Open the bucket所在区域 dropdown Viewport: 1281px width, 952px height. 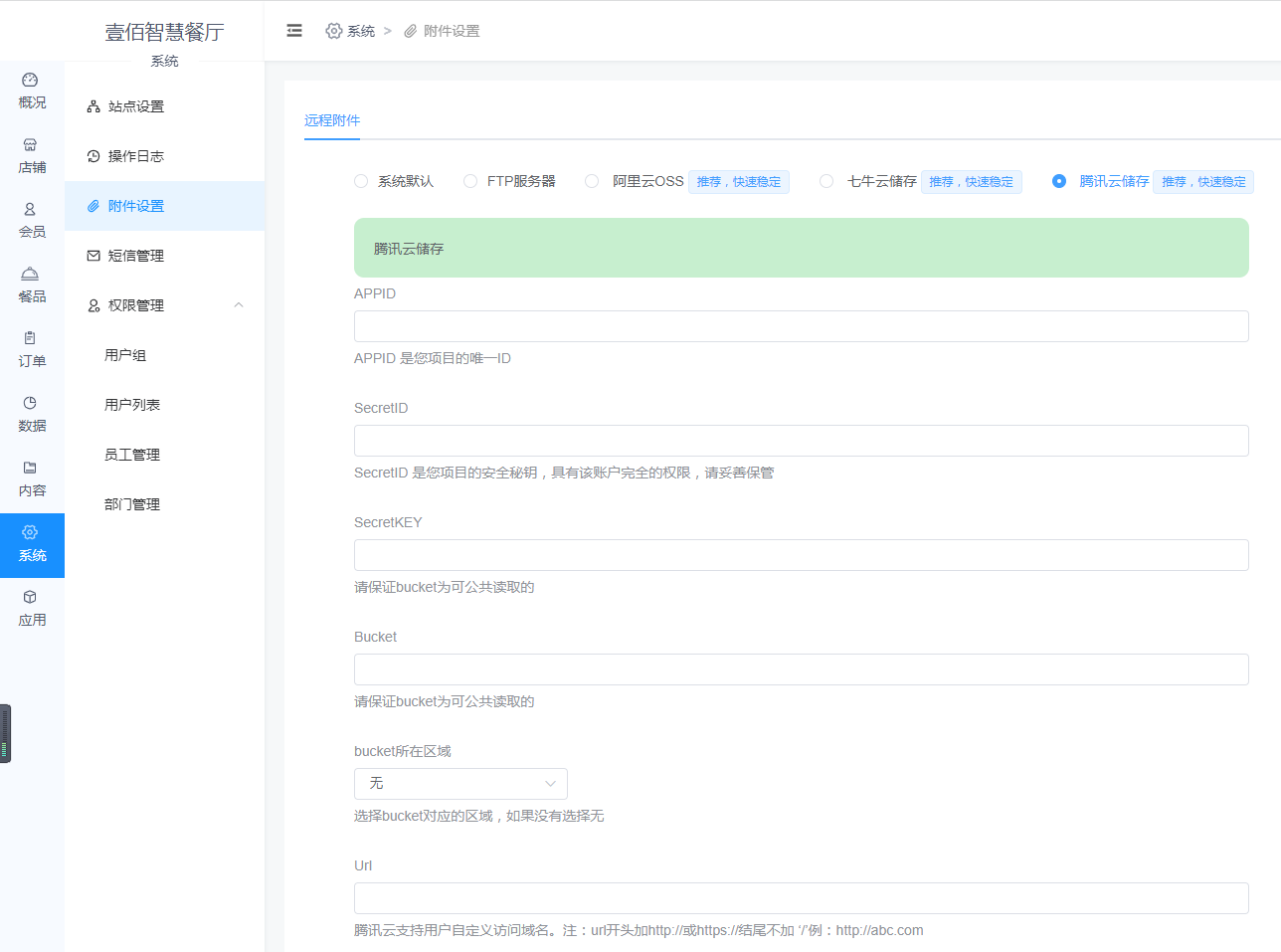click(x=460, y=784)
